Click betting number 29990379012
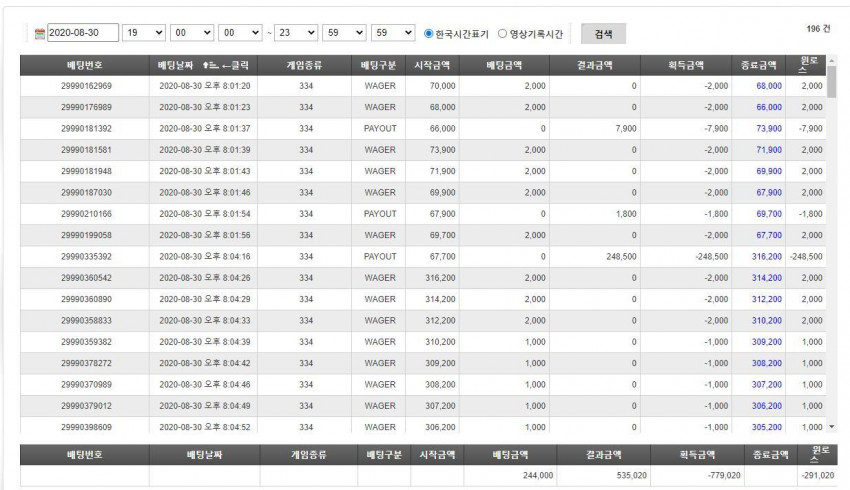The height and width of the screenshot is (490, 850). (x=86, y=406)
